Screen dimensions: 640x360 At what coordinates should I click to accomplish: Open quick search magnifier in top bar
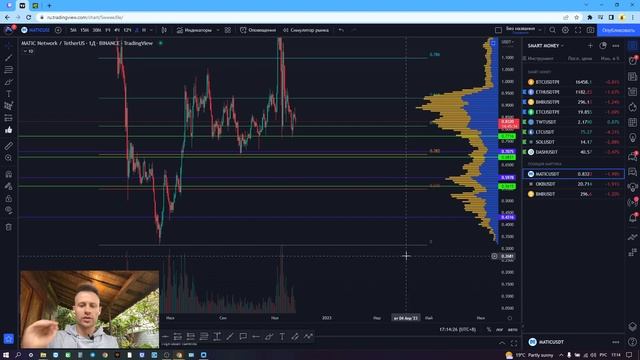[x=552, y=30]
